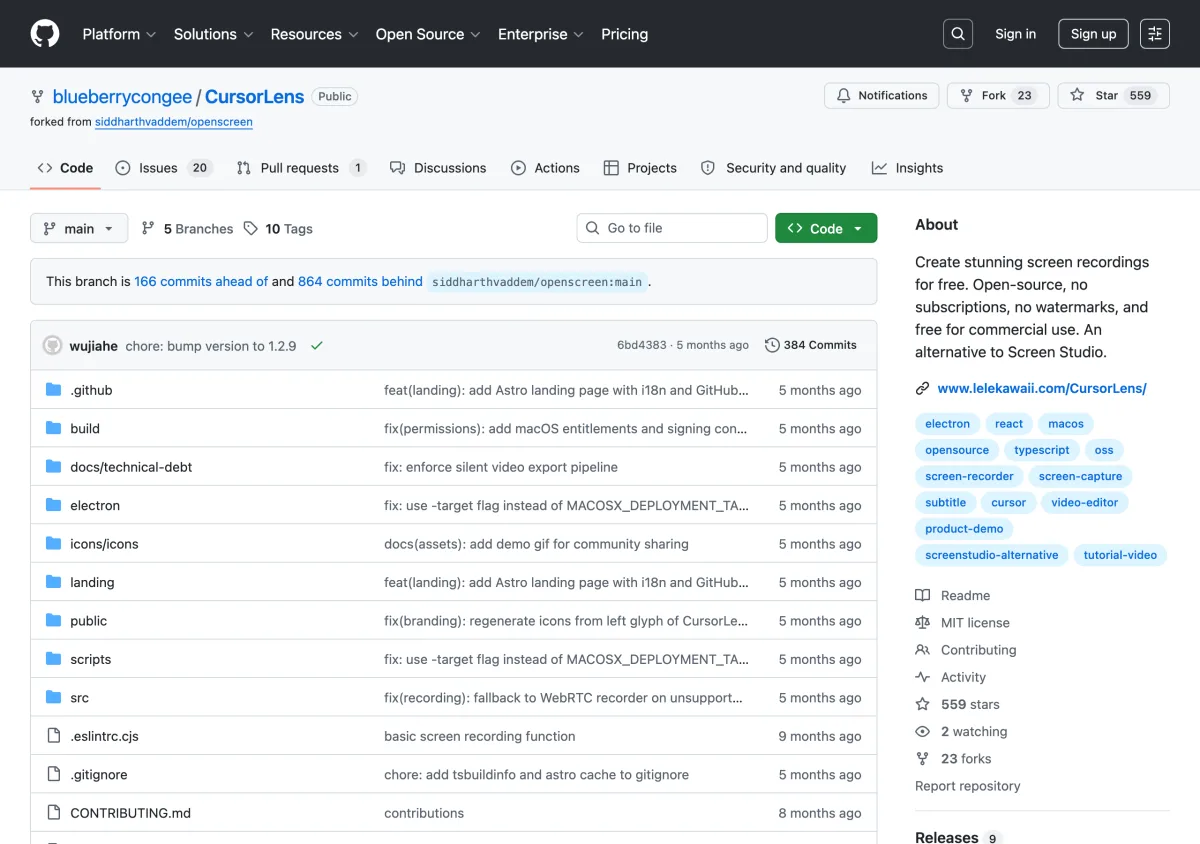Select the screen-recorder topic tag
The height and width of the screenshot is (844, 1200).
click(x=969, y=476)
